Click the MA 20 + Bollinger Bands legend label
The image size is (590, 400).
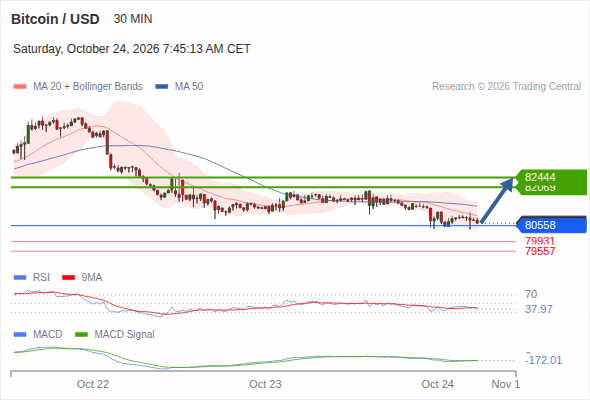pyautogui.click(x=88, y=87)
